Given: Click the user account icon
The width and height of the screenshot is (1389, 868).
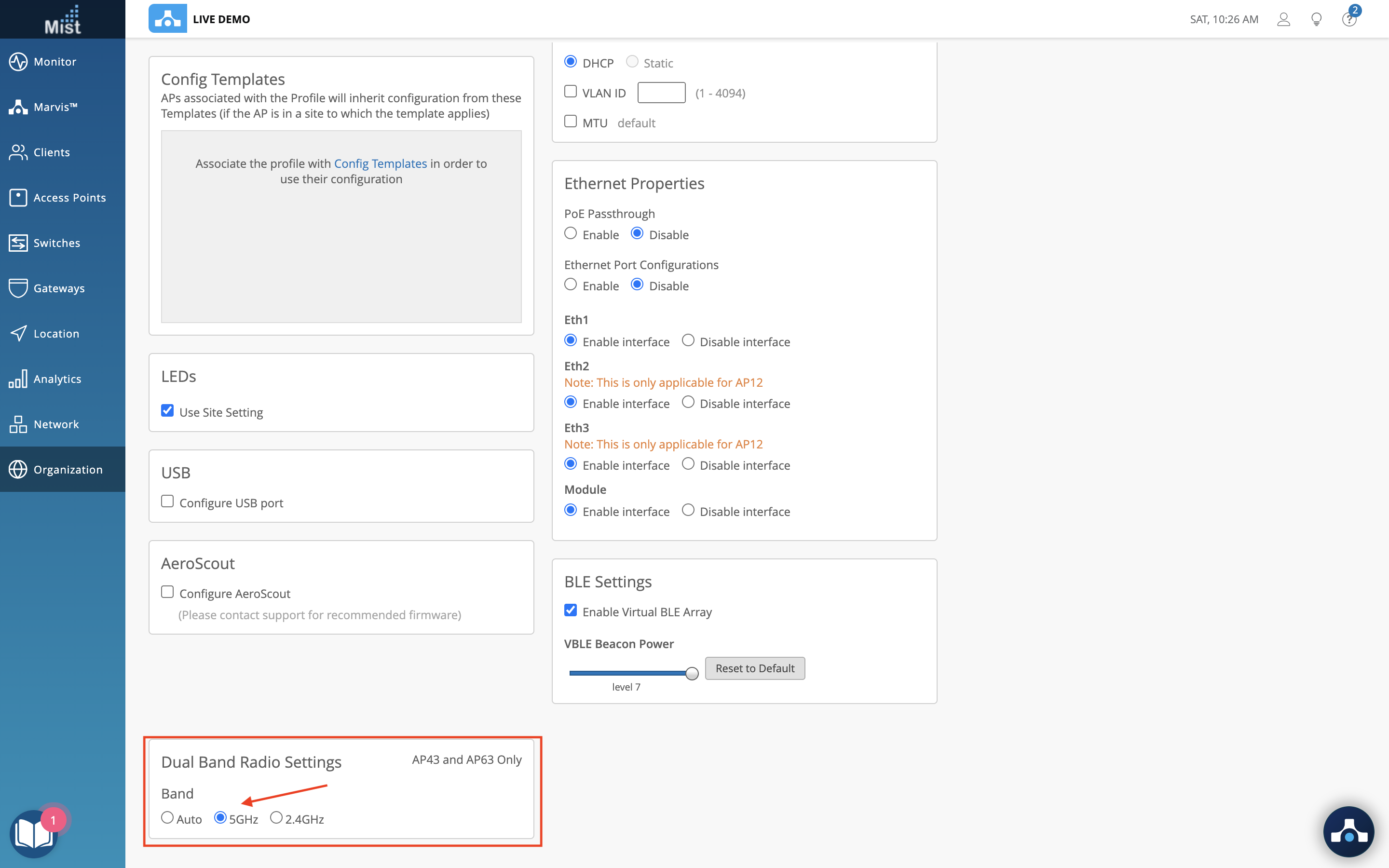Looking at the screenshot, I should (x=1283, y=19).
